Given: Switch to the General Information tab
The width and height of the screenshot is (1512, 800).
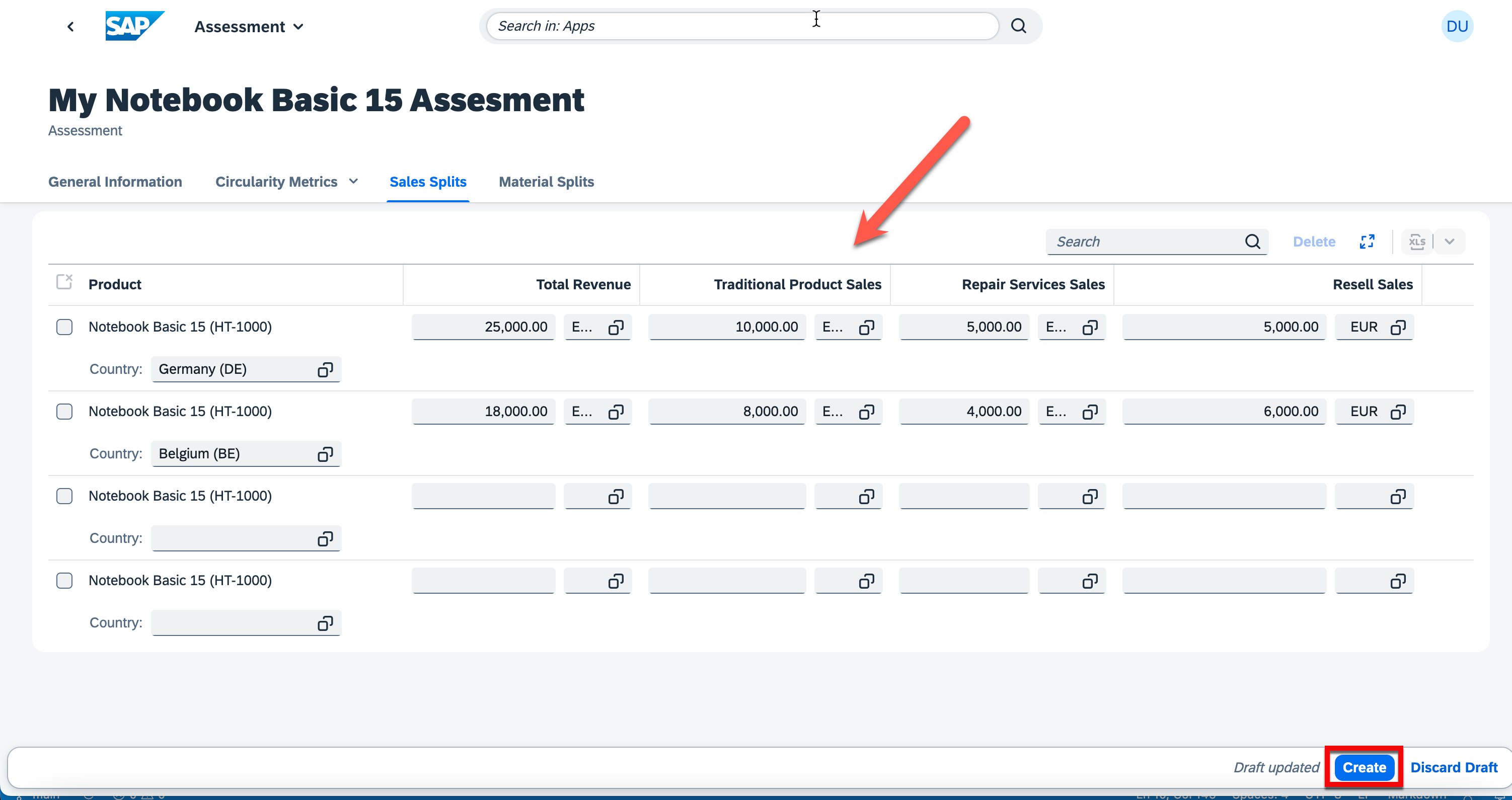Looking at the screenshot, I should pos(115,182).
